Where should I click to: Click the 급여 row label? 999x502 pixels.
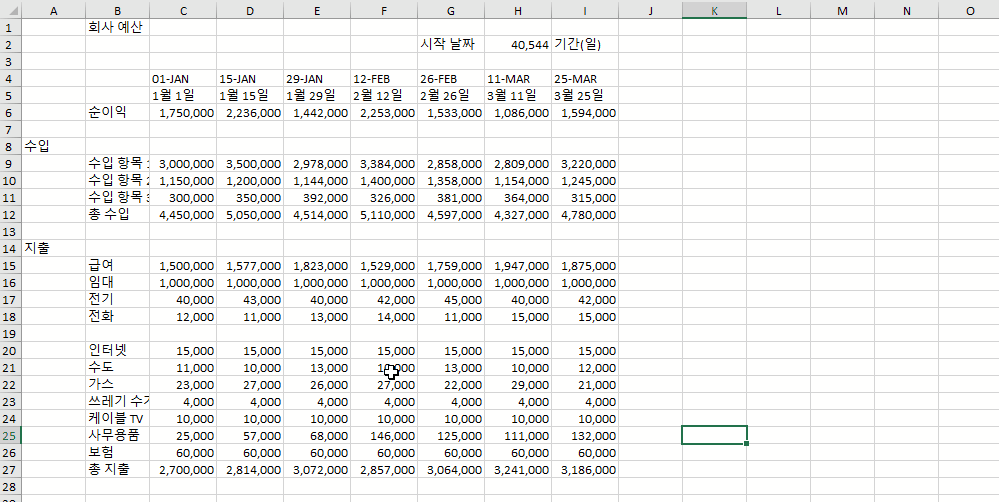pyautogui.click(x=118, y=266)
